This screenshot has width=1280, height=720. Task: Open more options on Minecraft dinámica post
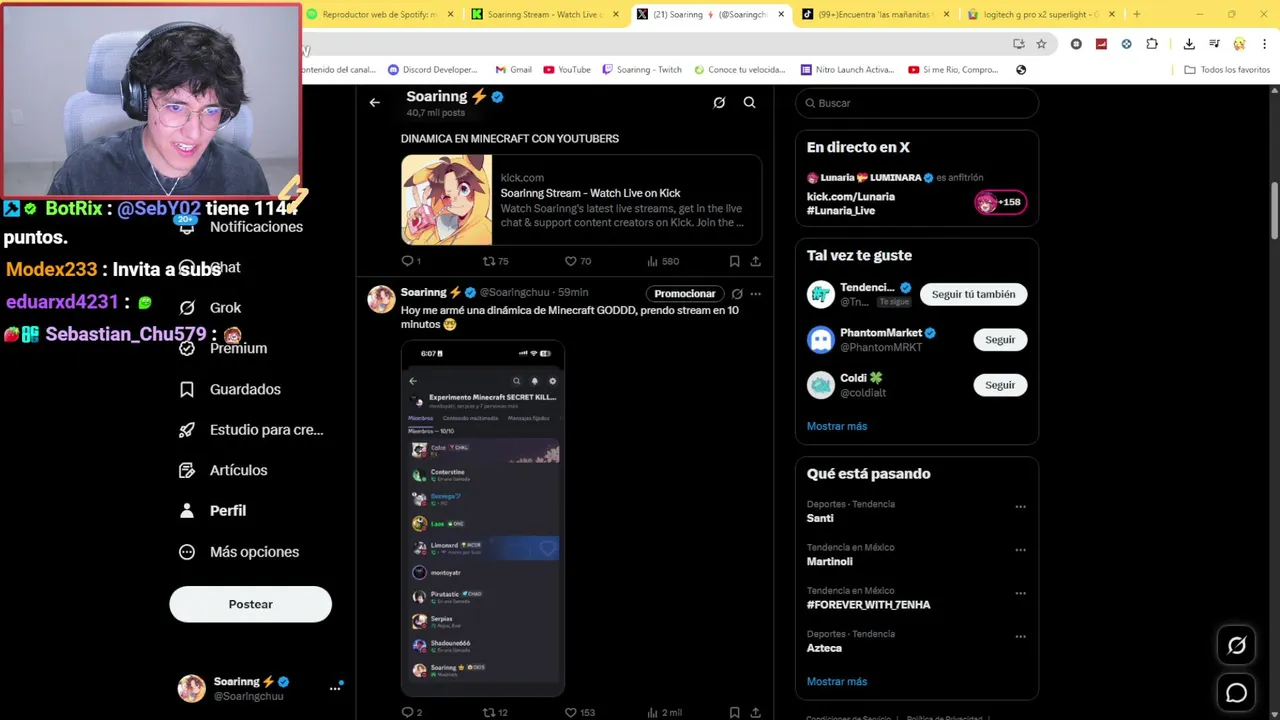[755, 294]
